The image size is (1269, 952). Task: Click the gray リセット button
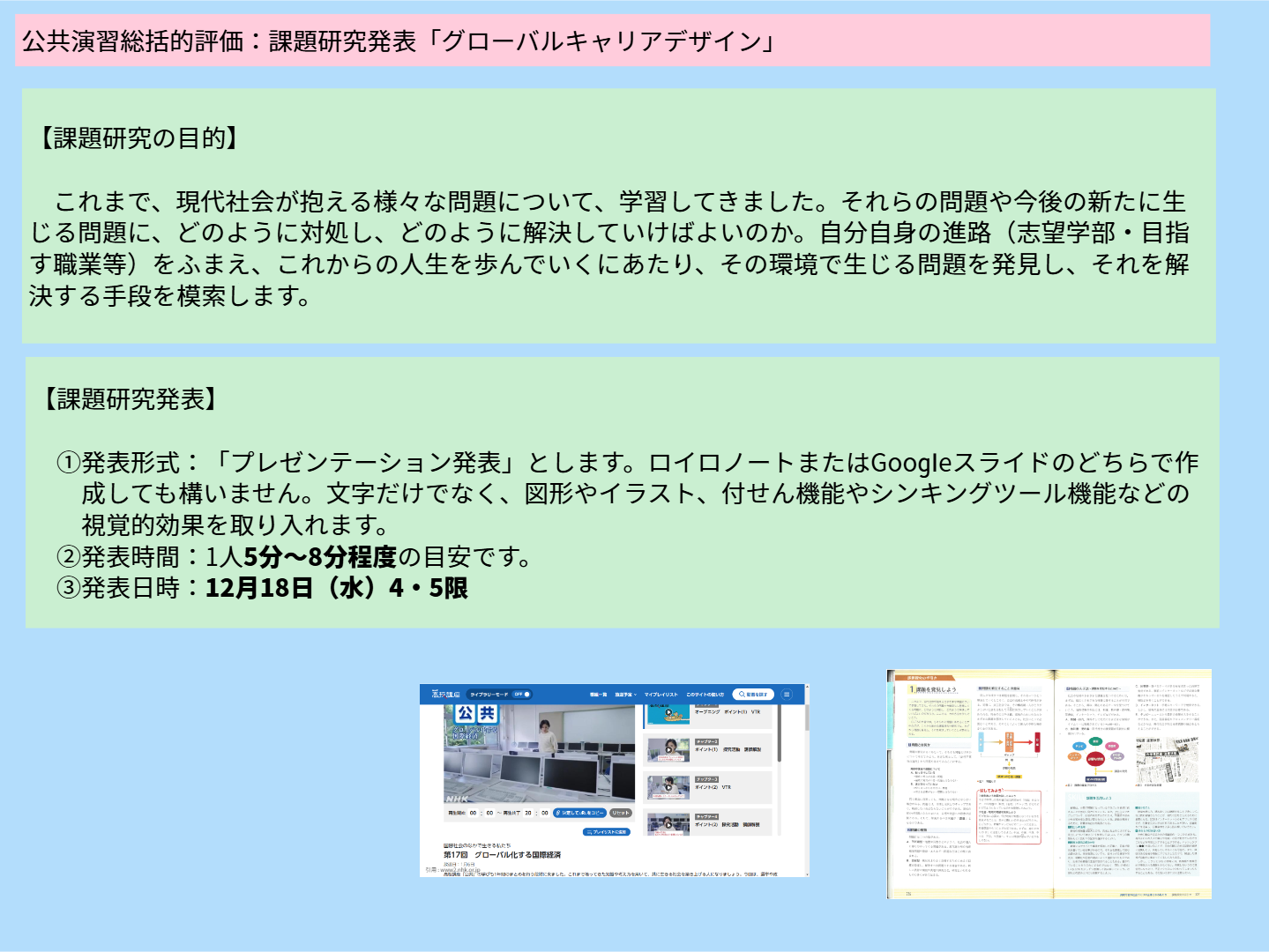click(x=621, y=813)
